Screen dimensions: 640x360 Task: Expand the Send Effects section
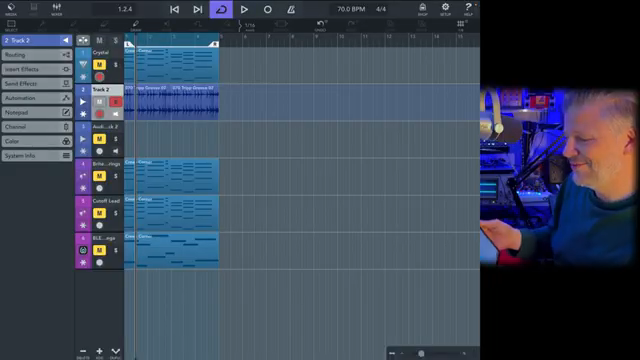[37, 84]
